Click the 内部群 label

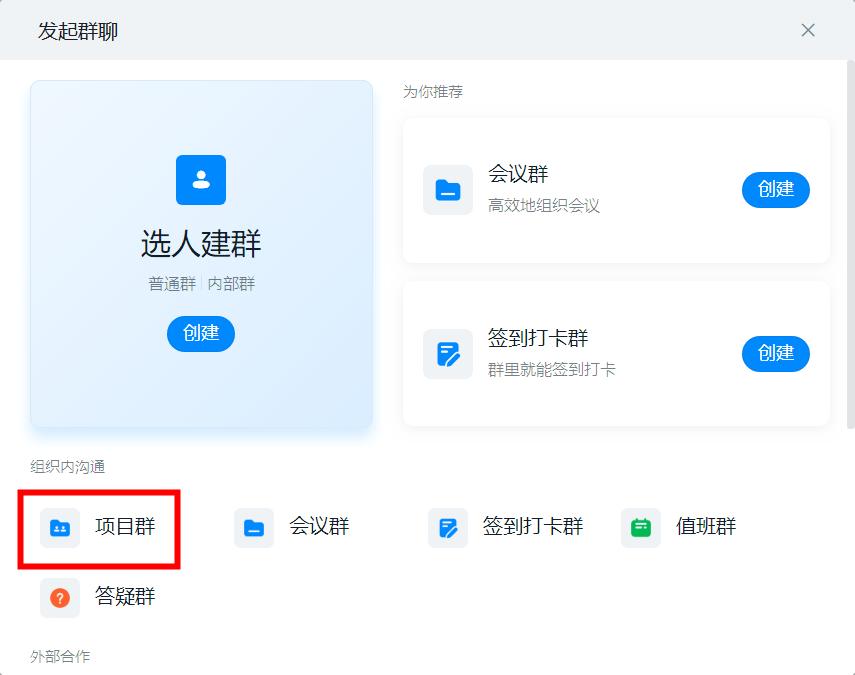click(232, 283)
